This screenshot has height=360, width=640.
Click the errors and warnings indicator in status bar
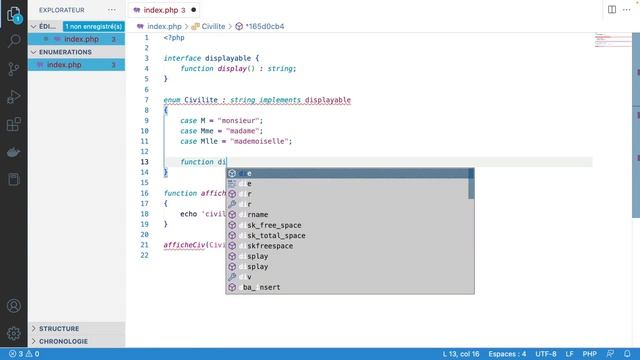pos(24,354)
